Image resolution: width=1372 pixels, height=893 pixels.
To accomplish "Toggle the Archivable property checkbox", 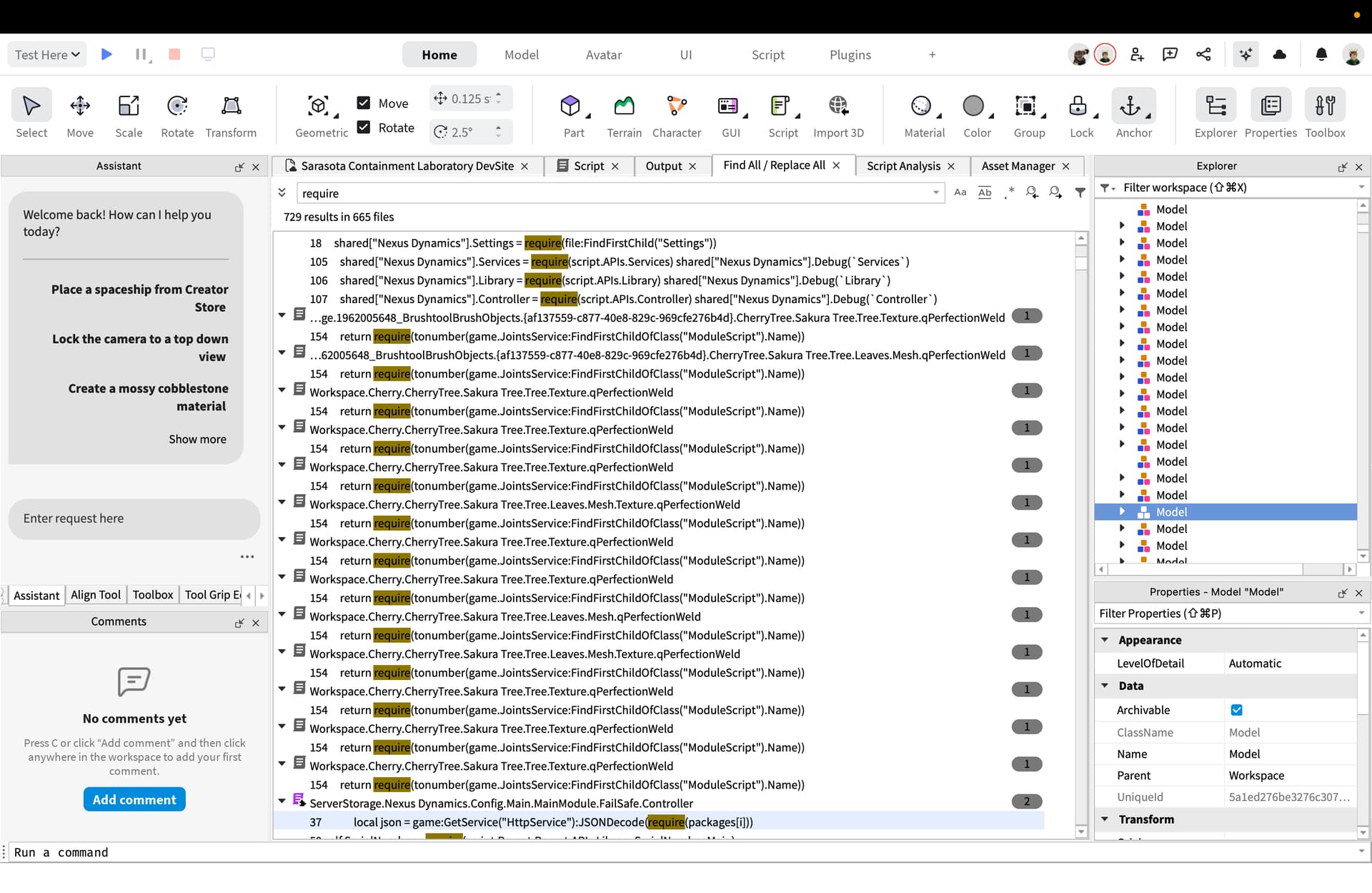I will pyautogui.click(x=1237, y=710).
